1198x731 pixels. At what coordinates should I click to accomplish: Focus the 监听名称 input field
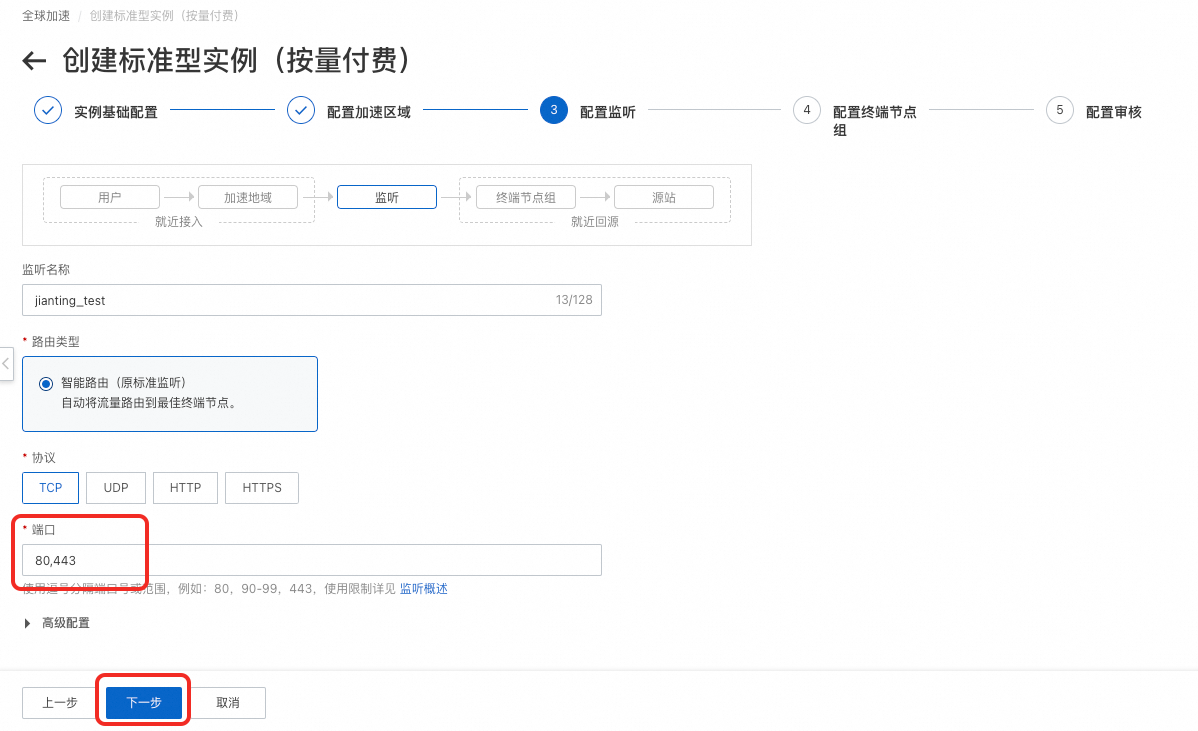[x=312, y=300]
